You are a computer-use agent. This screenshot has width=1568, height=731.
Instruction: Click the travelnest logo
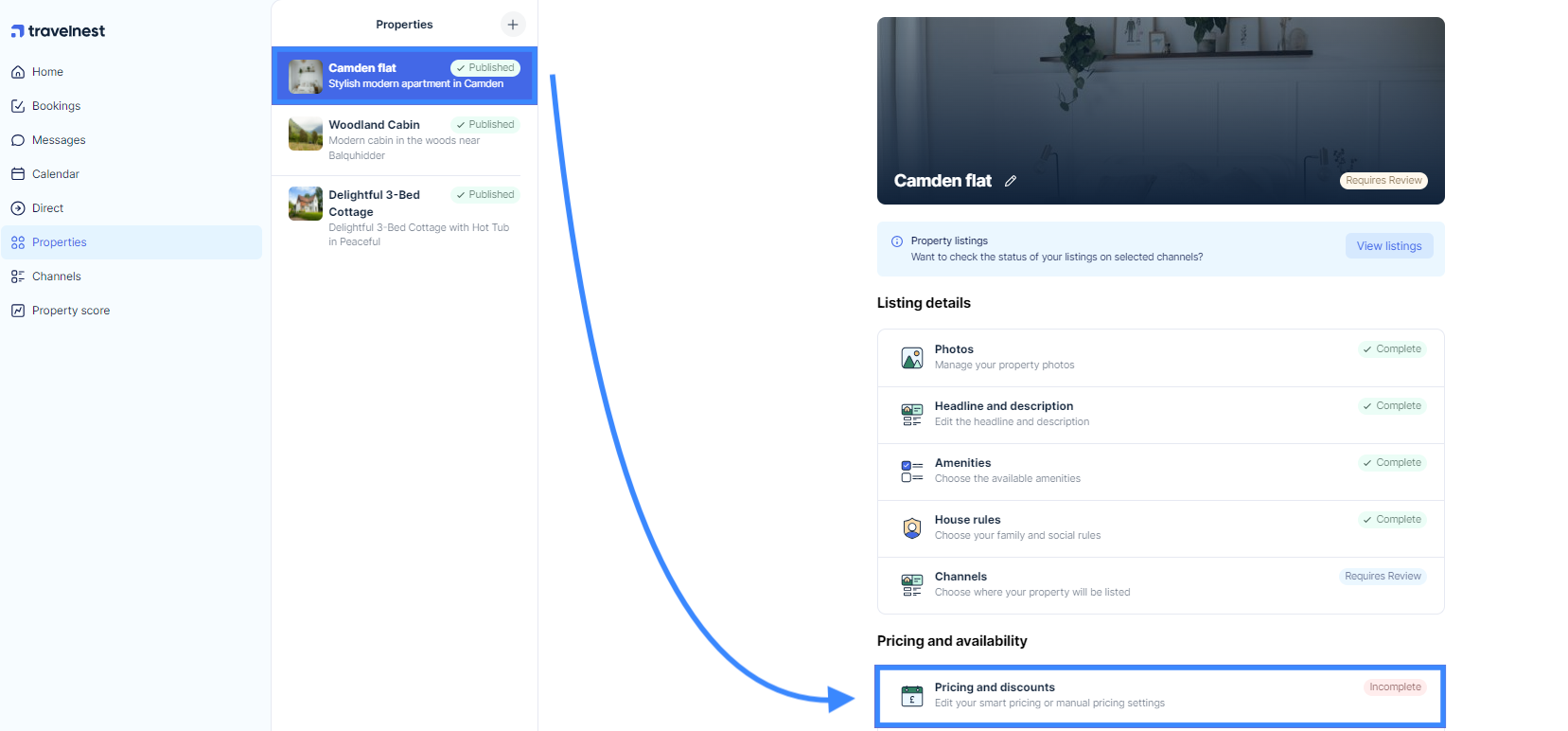(58, 31)
